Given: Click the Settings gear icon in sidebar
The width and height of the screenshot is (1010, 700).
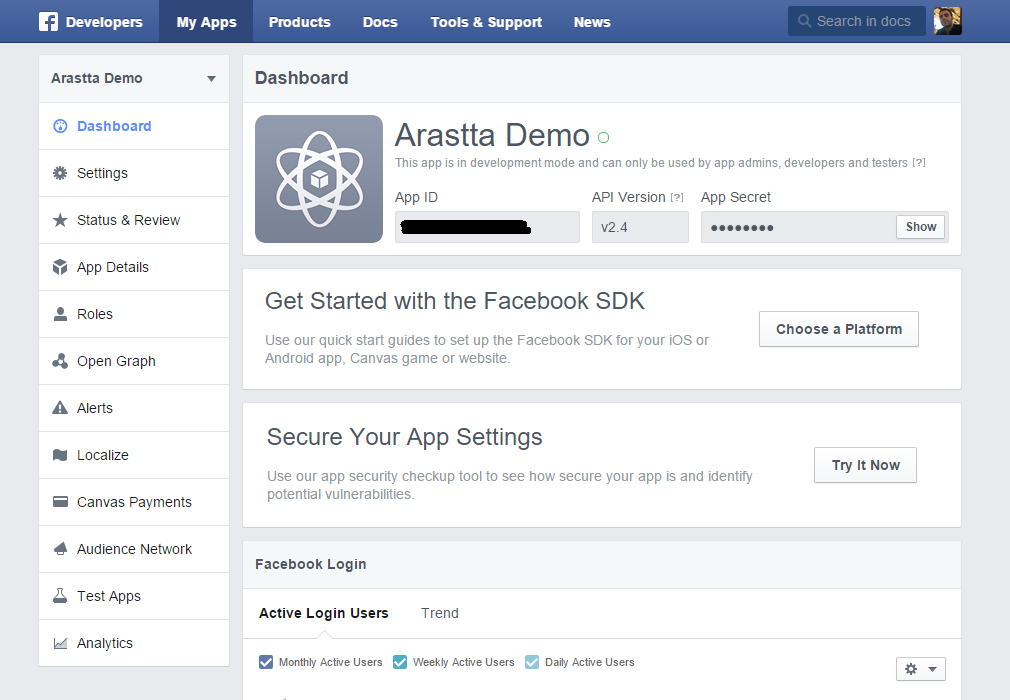Looking at the screenshot, I should click(60, 173).
